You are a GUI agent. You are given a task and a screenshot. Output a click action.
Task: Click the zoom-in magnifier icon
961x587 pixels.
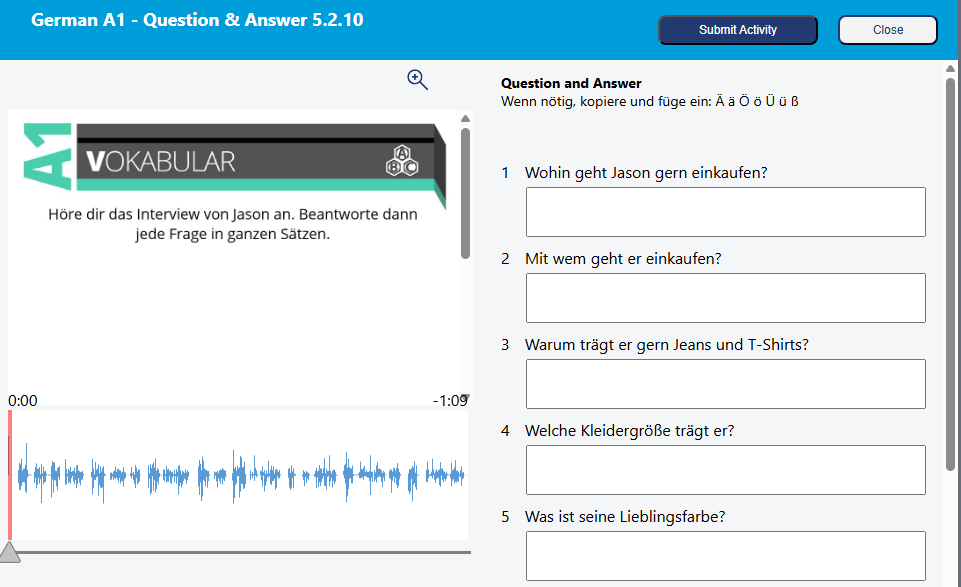tap(417, 80)
